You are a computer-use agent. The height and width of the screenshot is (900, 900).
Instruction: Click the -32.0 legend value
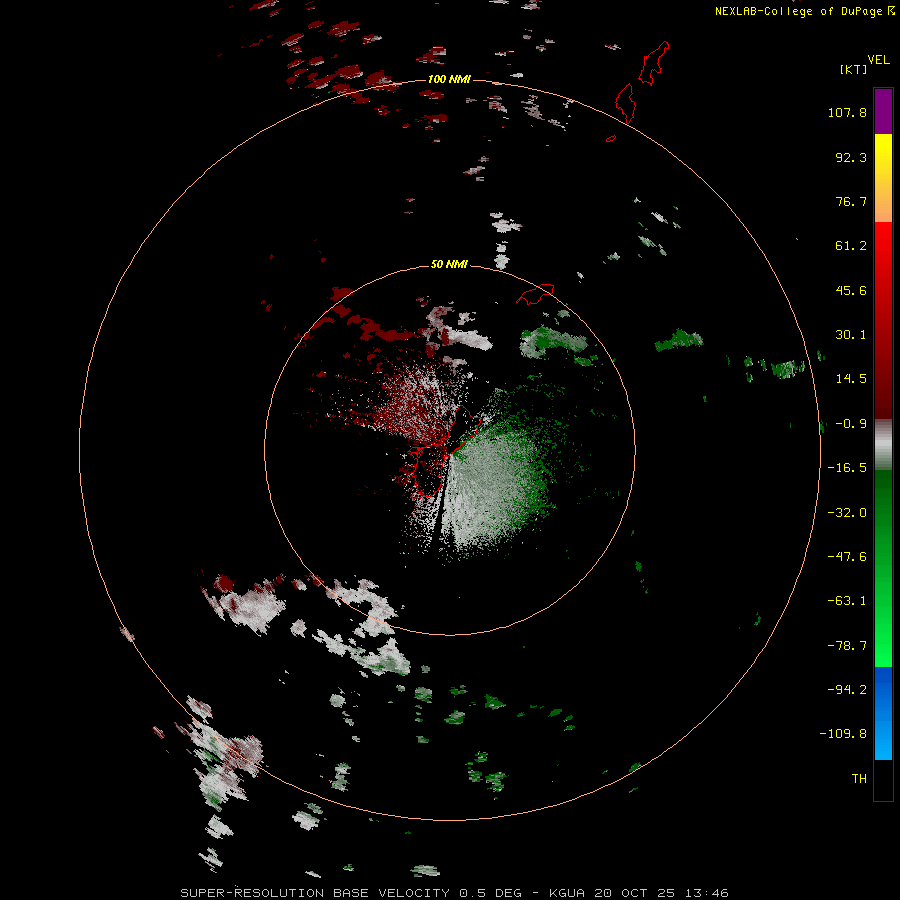[x=847, y=513]
